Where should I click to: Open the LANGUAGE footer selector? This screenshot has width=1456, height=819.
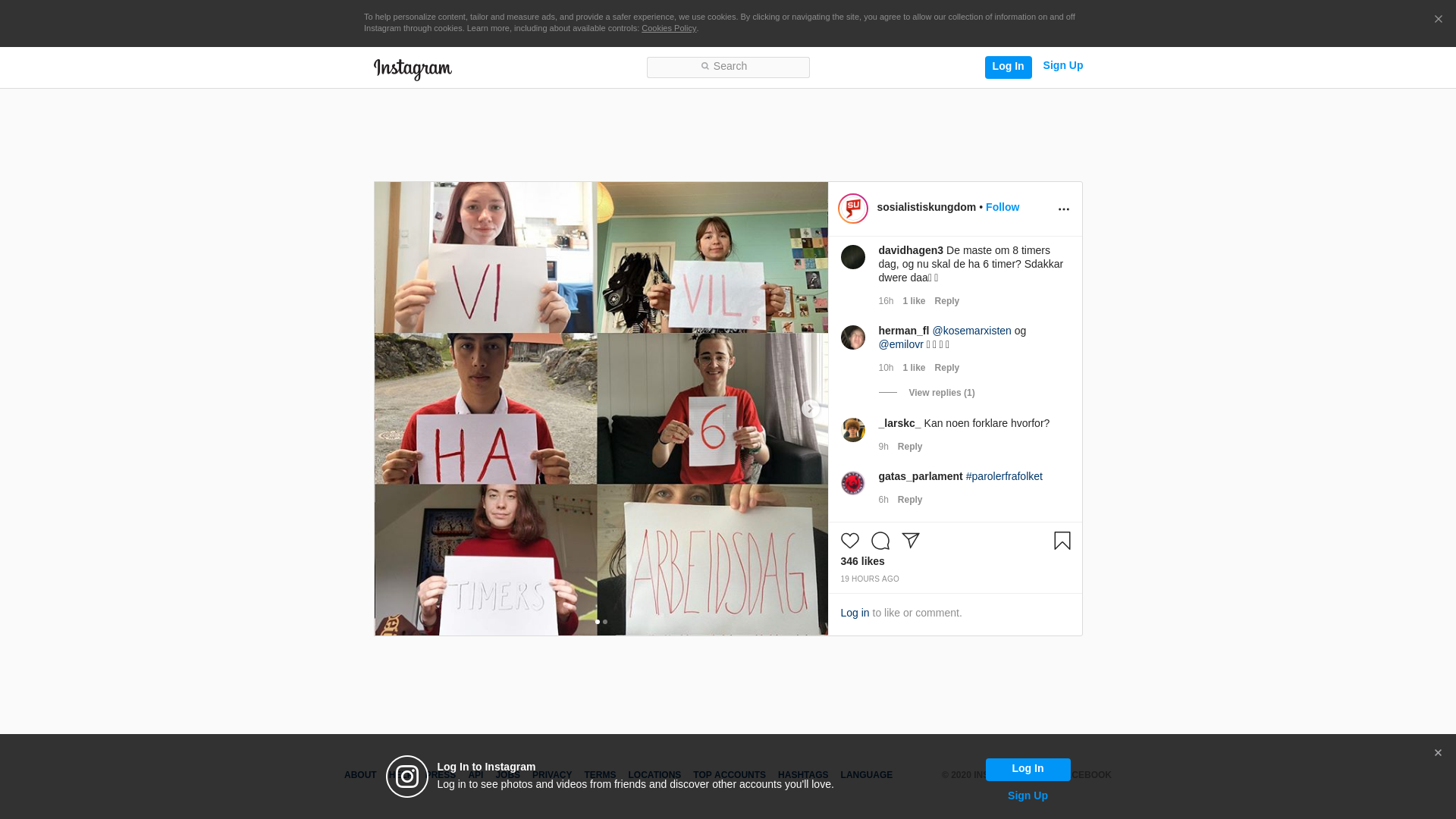tap(866, 775)
